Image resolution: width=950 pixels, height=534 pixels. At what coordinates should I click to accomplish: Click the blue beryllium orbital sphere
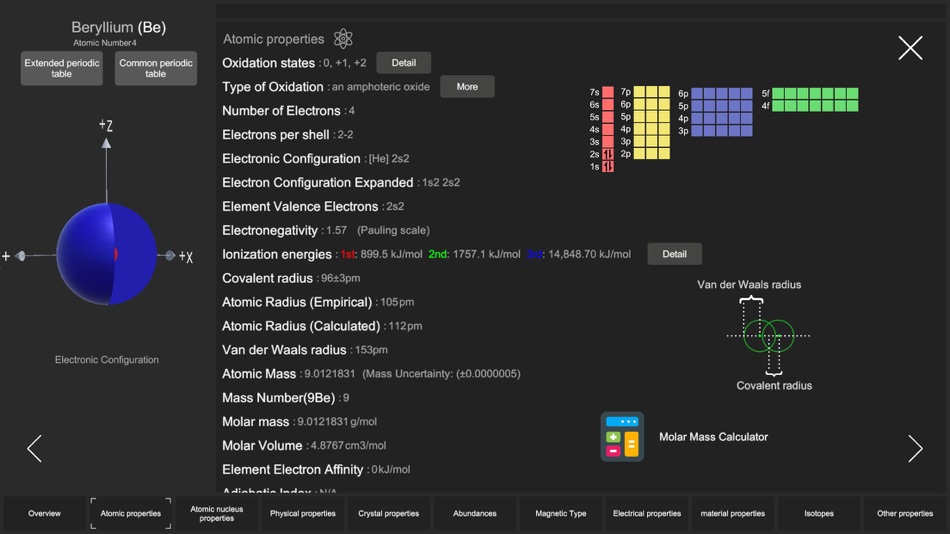[107, 254]
